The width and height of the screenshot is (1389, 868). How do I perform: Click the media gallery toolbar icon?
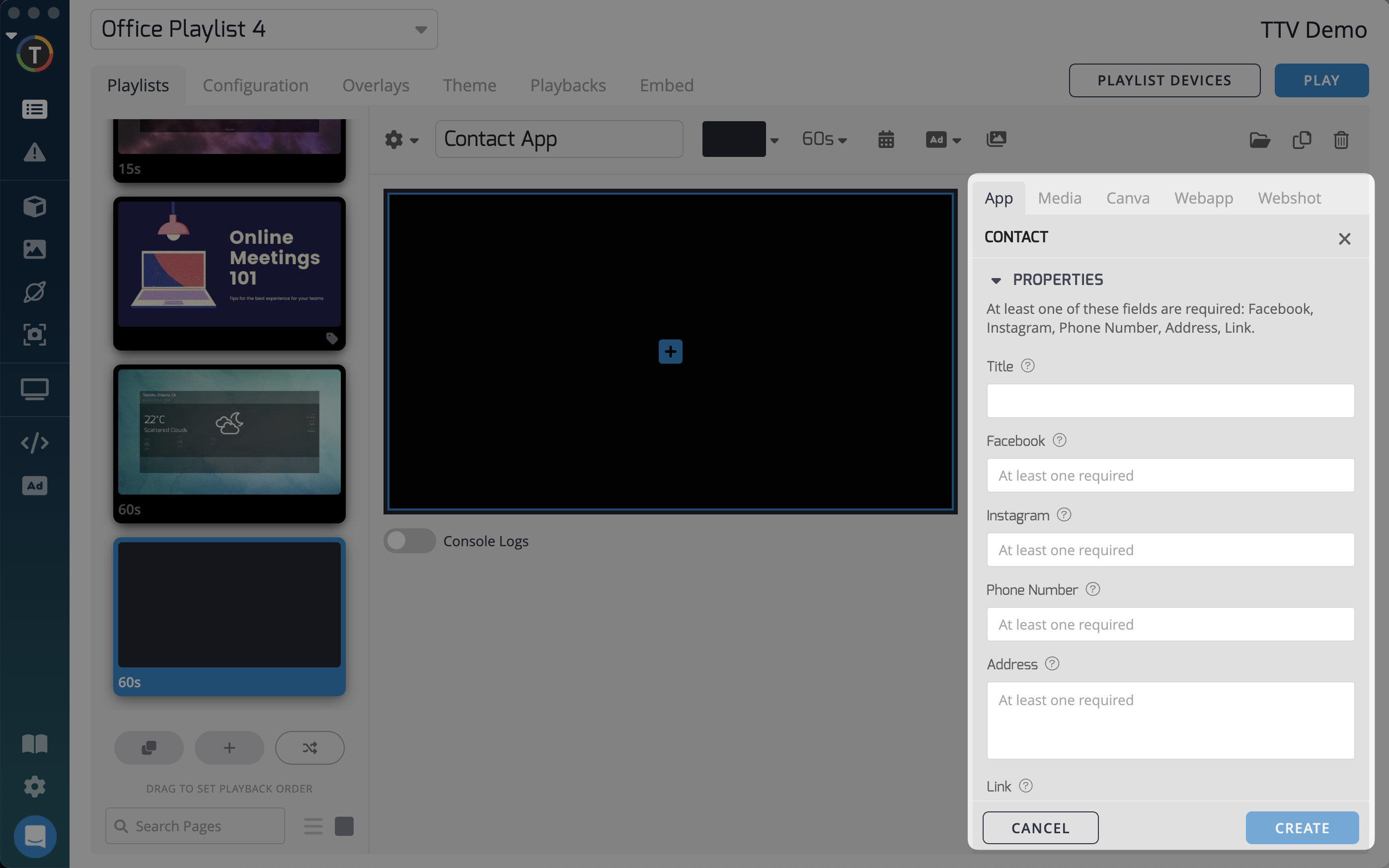tap(996, 139)
